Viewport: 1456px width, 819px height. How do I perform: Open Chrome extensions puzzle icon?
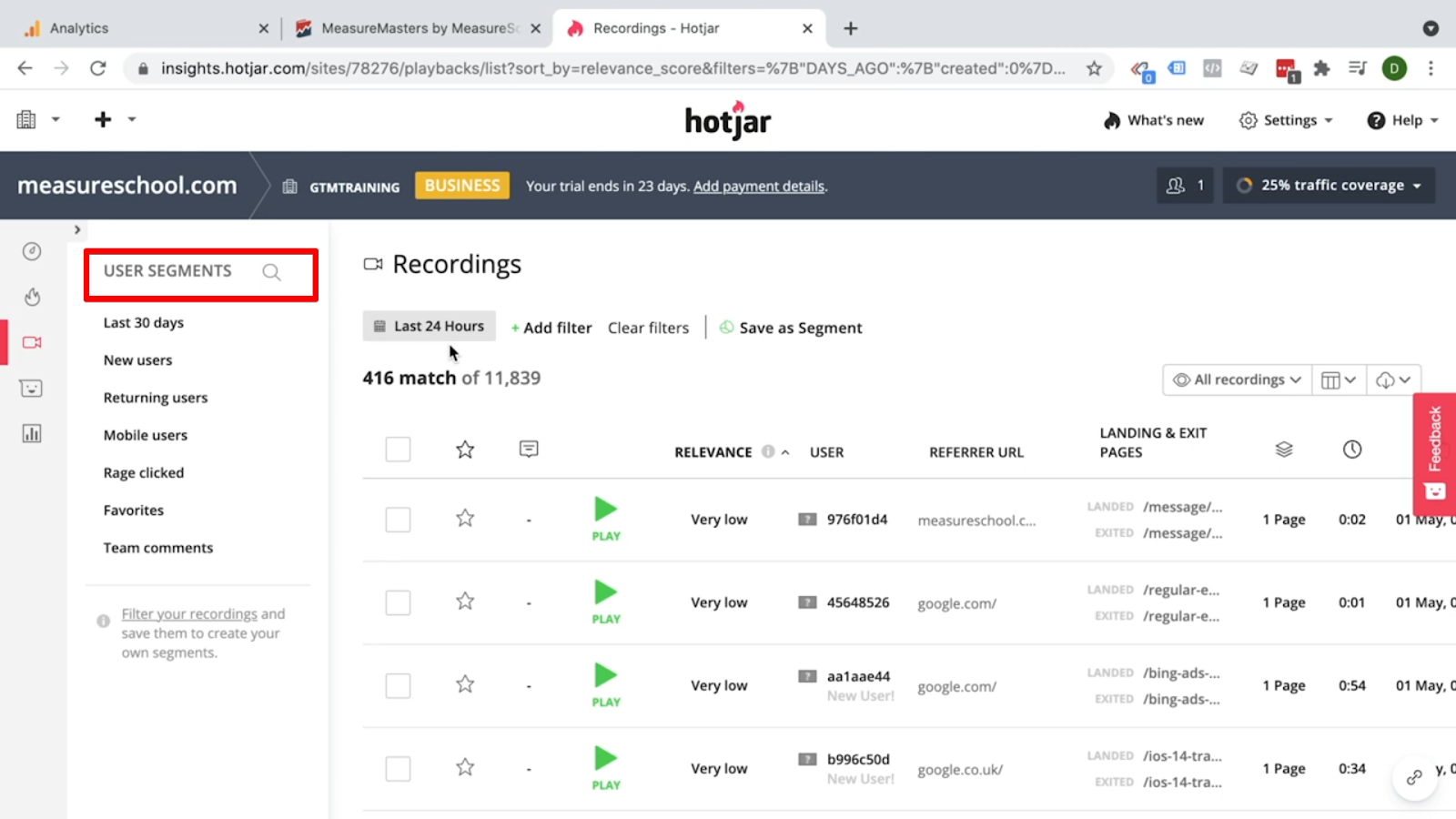[1321, 68]
